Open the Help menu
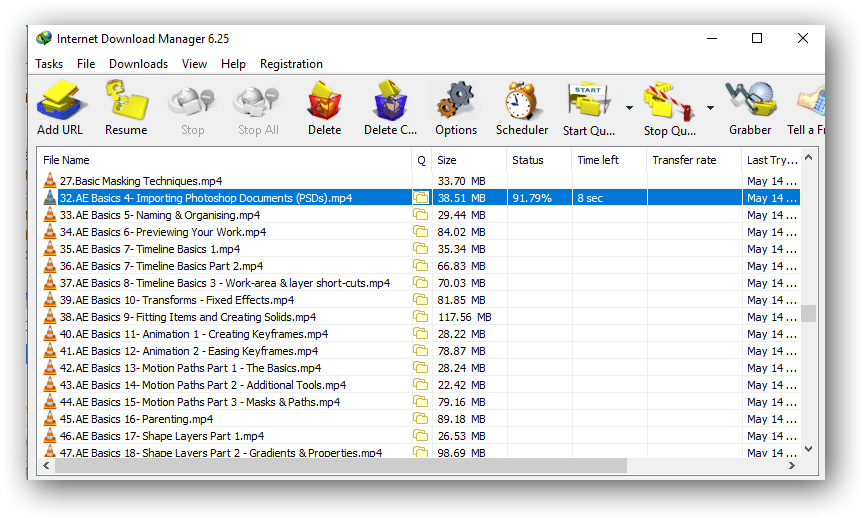 (233, 64)
